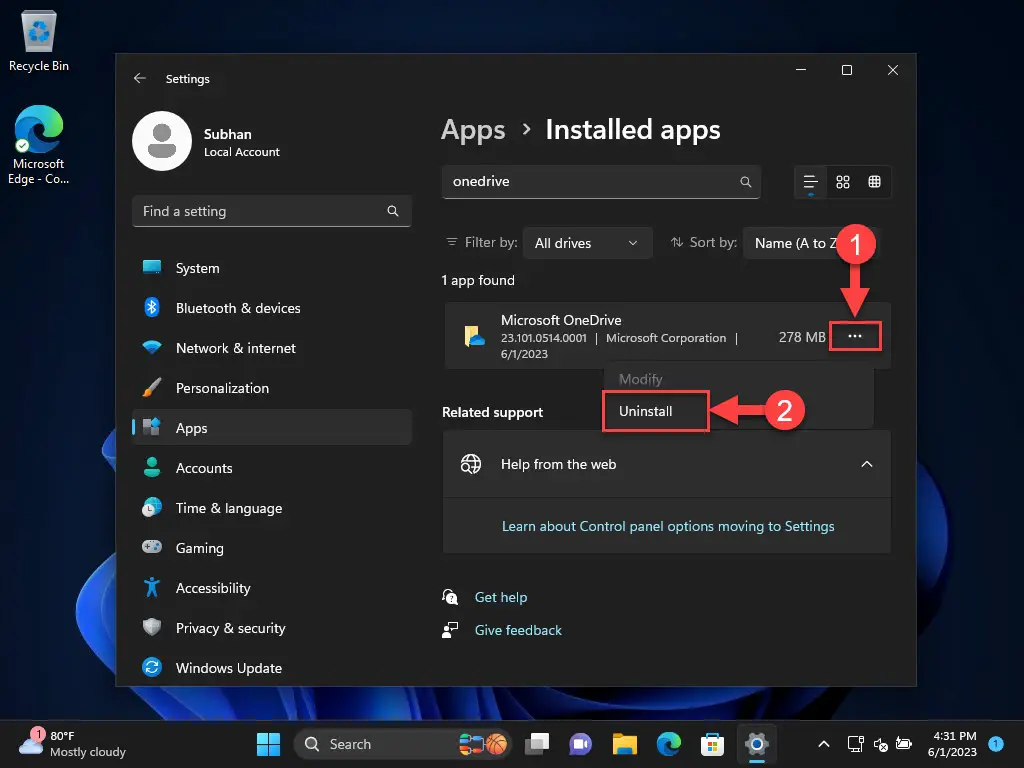Click the Subhan profile avatar
Viewport: 1024px width, 768px height.
162,141
